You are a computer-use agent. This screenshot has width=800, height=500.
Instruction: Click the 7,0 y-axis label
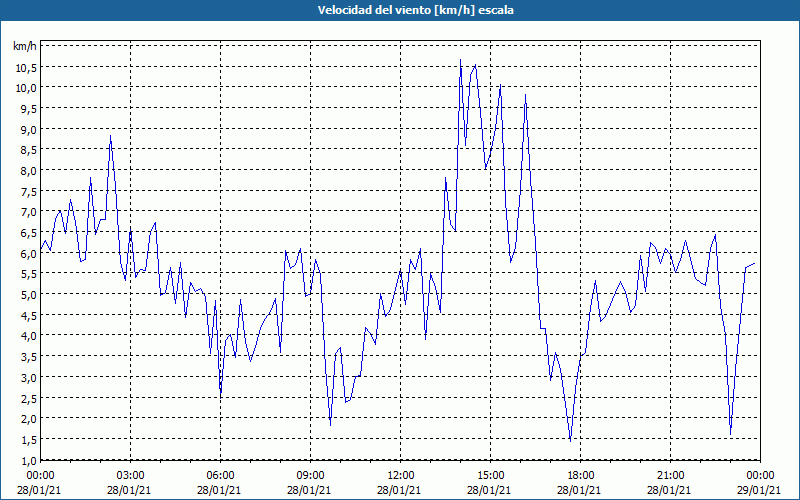pos(29,212)
